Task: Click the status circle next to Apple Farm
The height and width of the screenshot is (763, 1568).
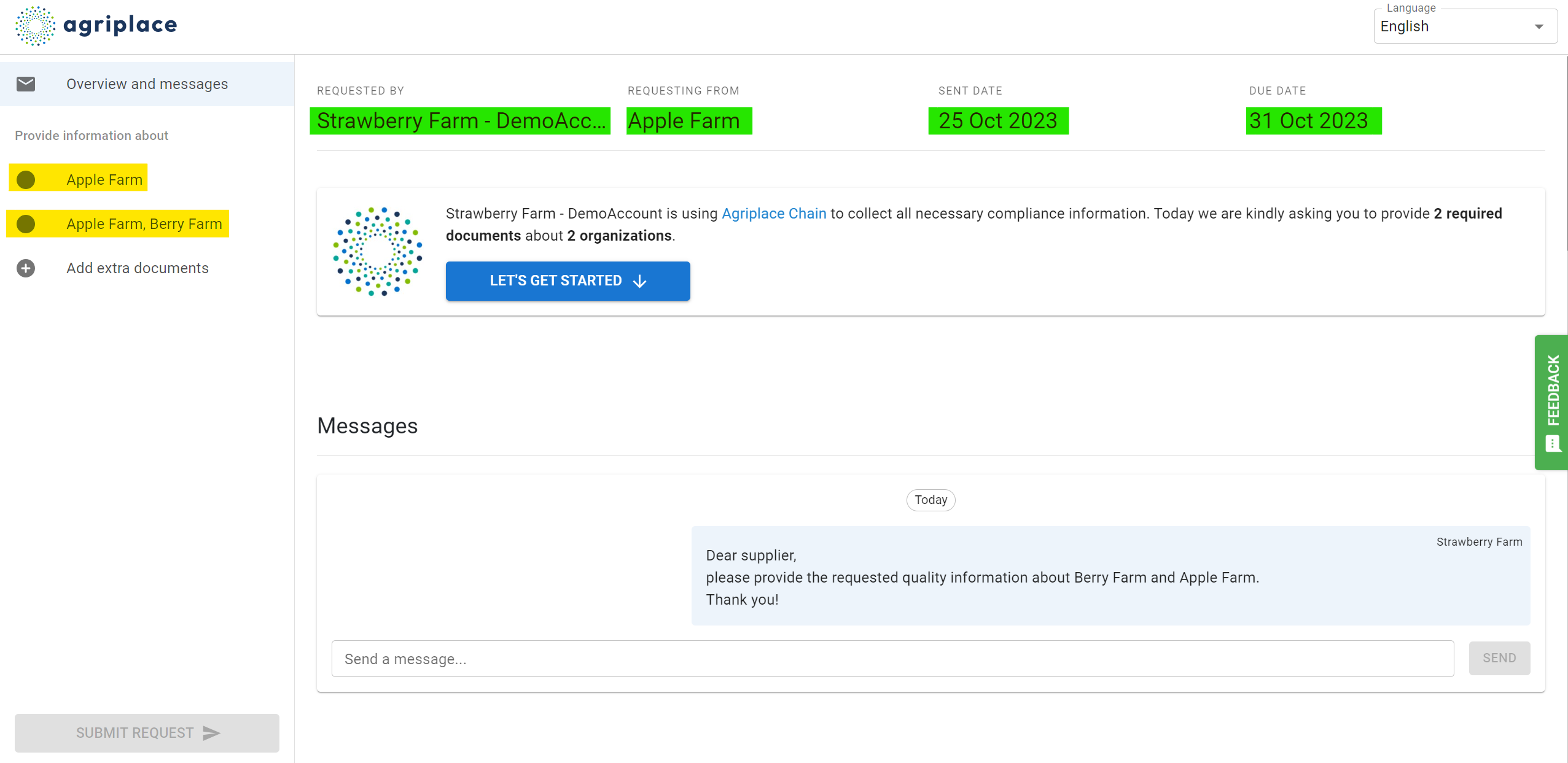Action: 26,180
